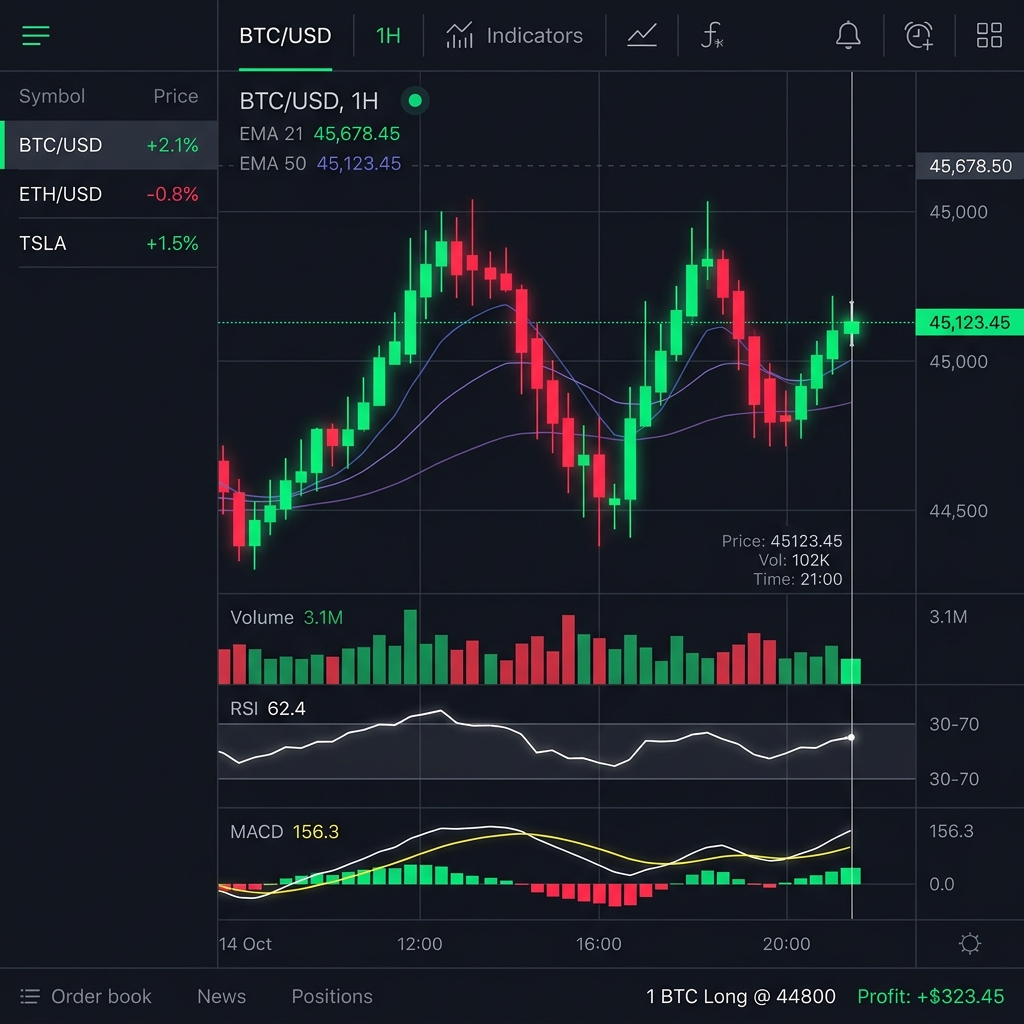
Task: Click the 16:00 time axis label
Action: coord(598,944)
